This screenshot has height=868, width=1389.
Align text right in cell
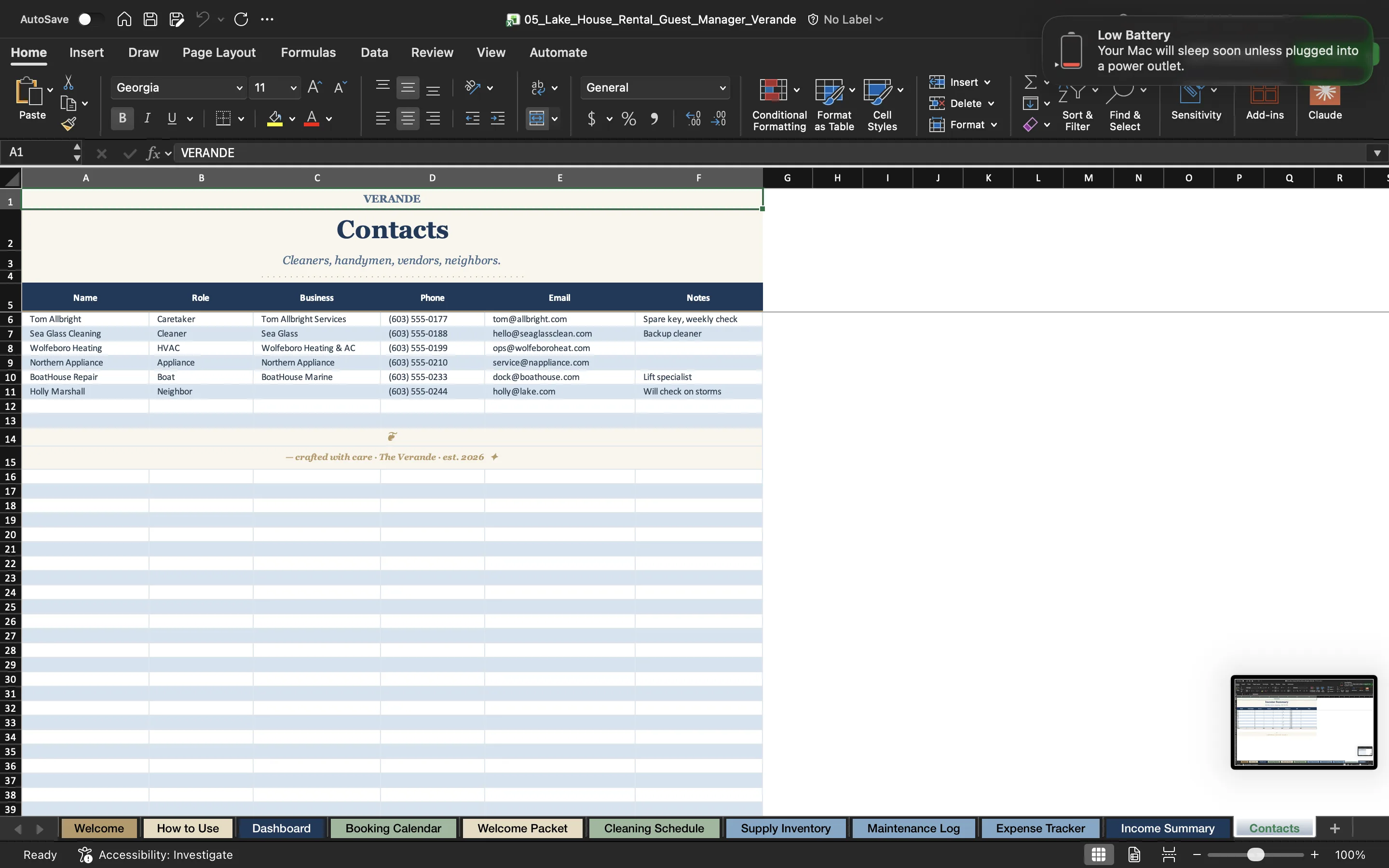tap(434, 119)
